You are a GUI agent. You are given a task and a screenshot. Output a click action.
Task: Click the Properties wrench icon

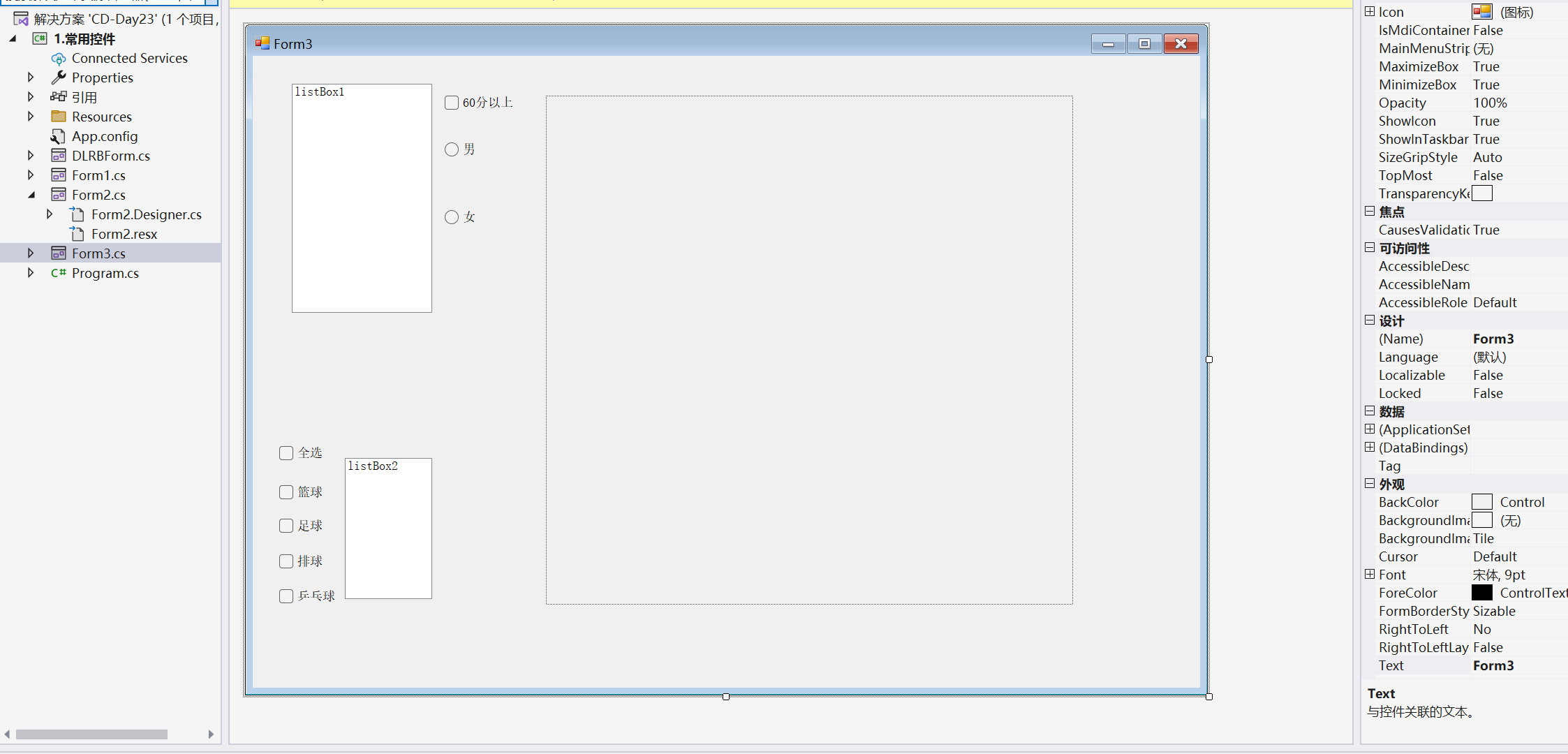coord(59,77)
